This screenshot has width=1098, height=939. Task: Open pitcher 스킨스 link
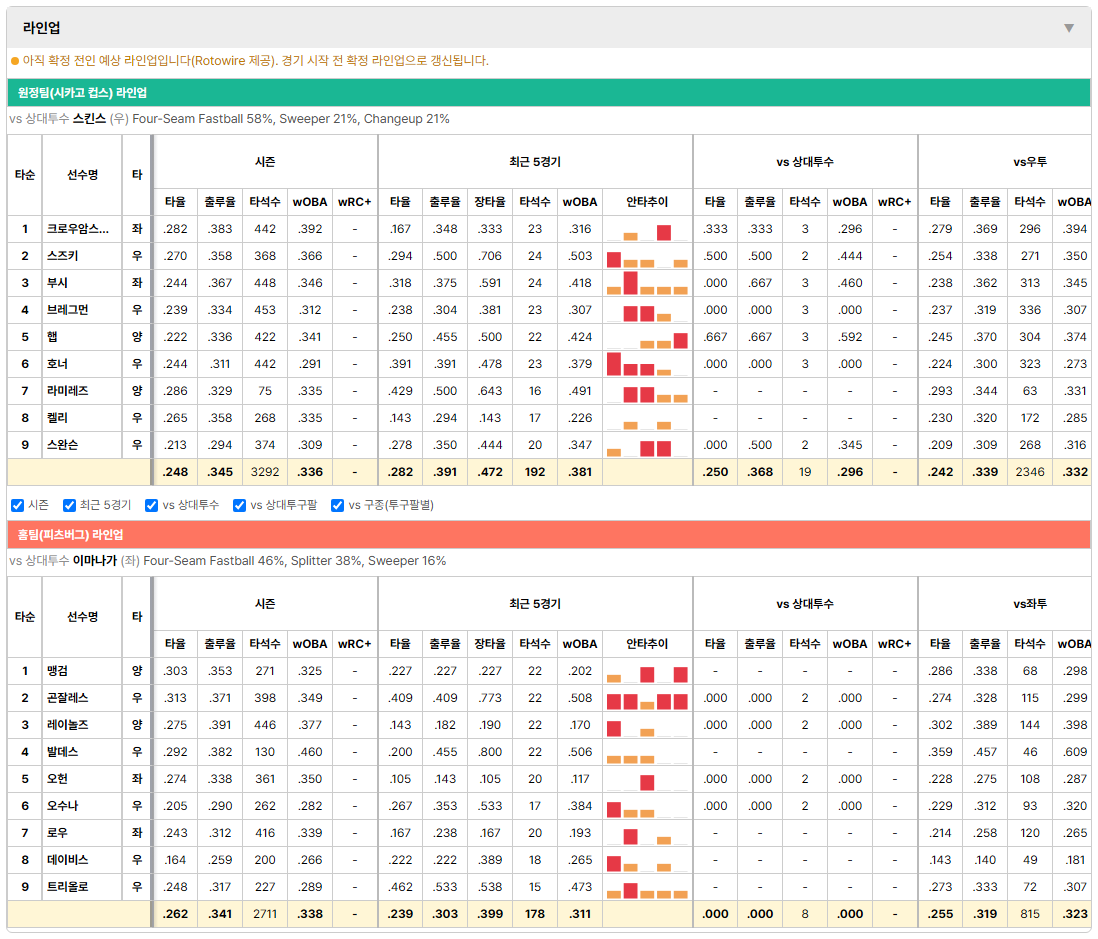point(89,119)
